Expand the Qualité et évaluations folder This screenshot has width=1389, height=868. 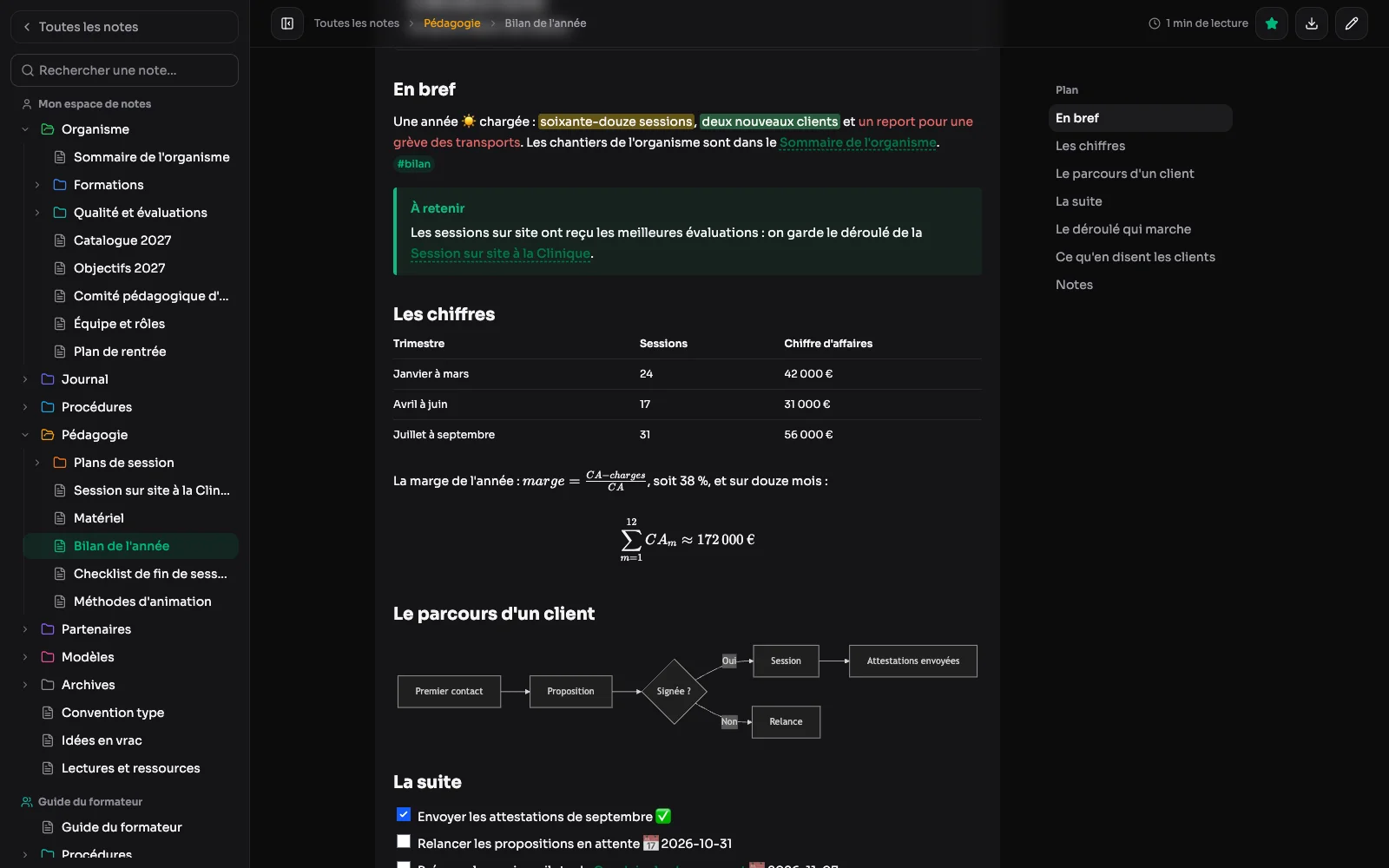(x=37, y=213)
